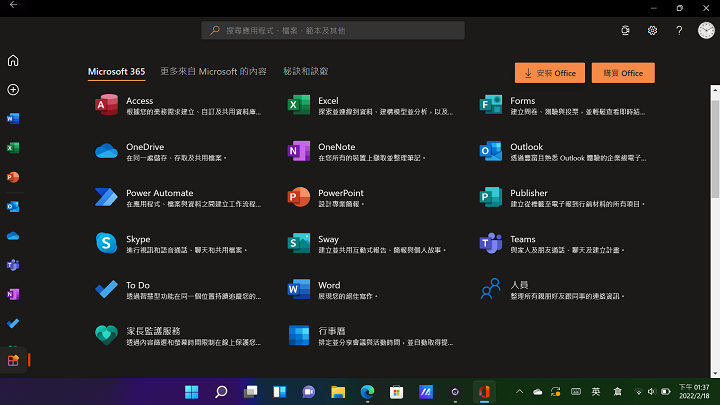Click the 安裝 Office button

click(x=550, y=73)
